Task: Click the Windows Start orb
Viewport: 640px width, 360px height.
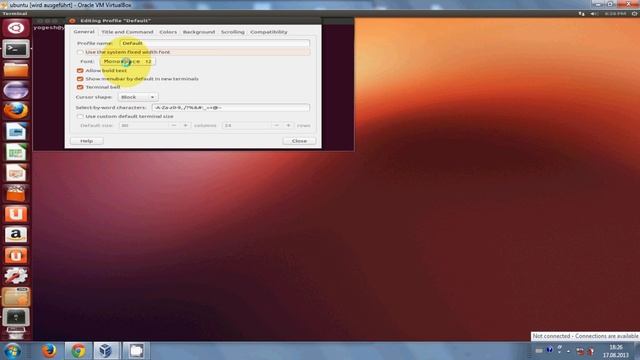Action: 12,351
